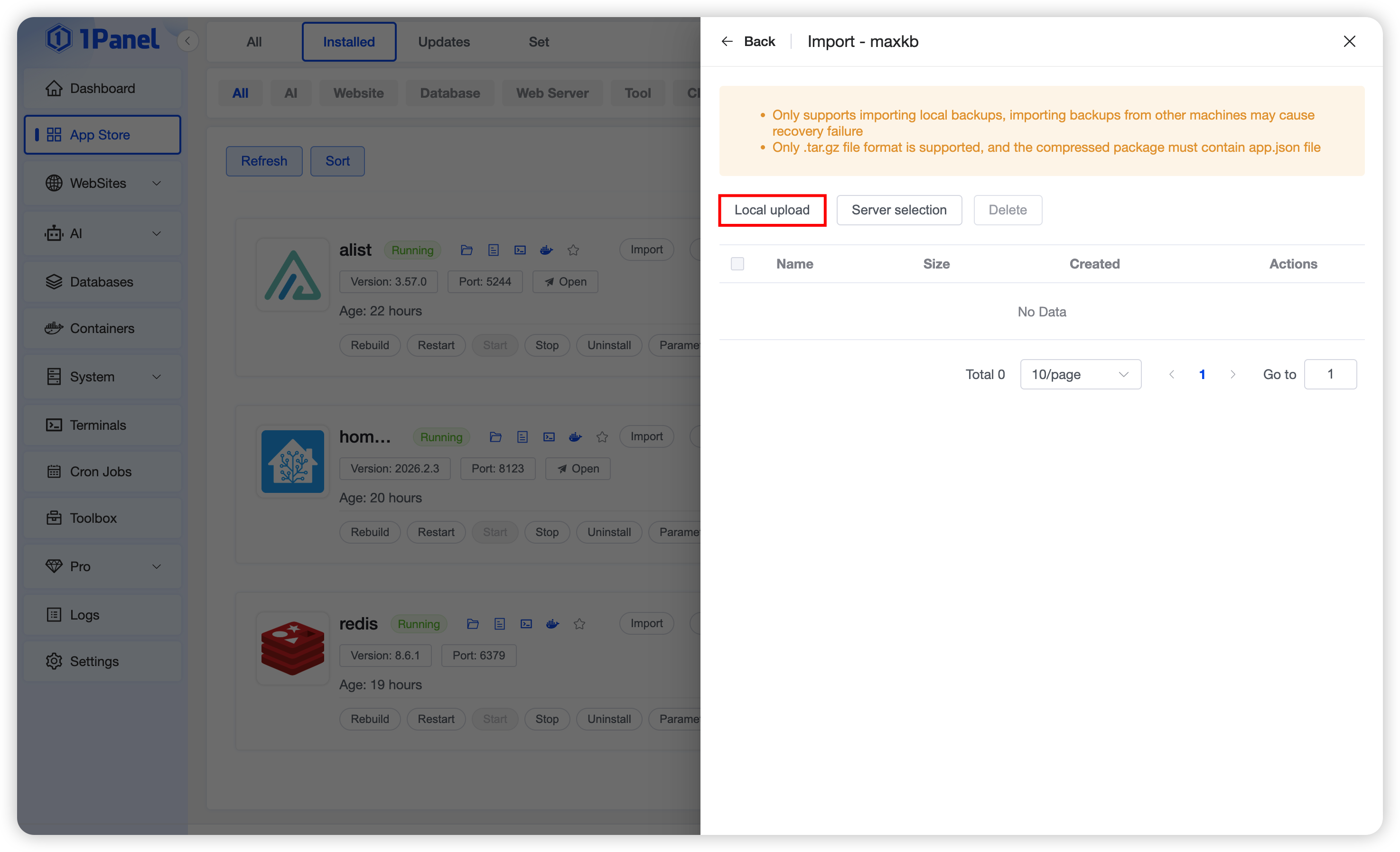Open alist log file icon
1400x852 pixels.
click(493, 250)
